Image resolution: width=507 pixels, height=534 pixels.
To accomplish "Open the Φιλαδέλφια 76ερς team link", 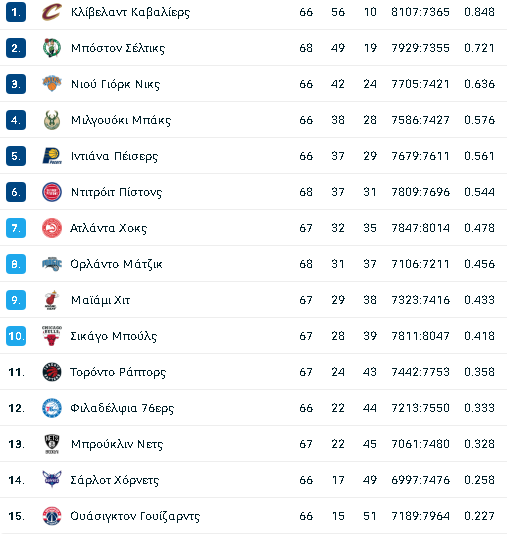I will point(122,408).
